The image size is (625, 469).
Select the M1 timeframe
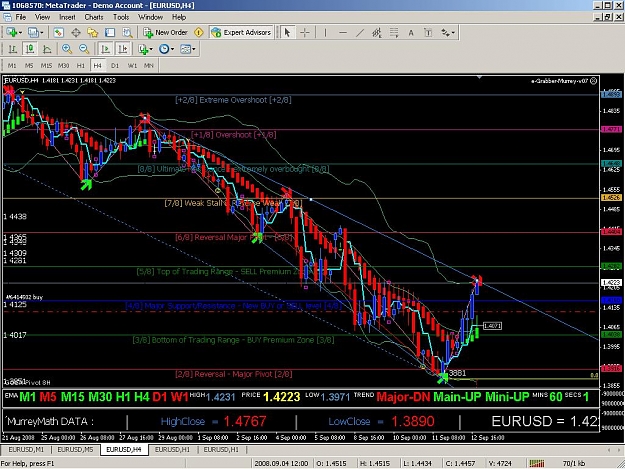tap(12, 65)
